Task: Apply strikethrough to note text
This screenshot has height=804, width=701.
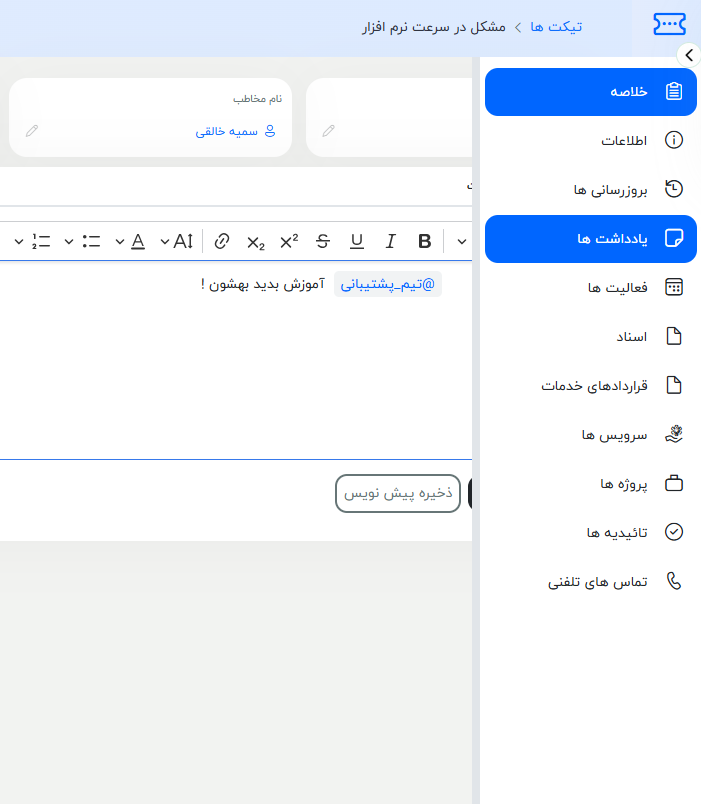Action: (322, 241)
